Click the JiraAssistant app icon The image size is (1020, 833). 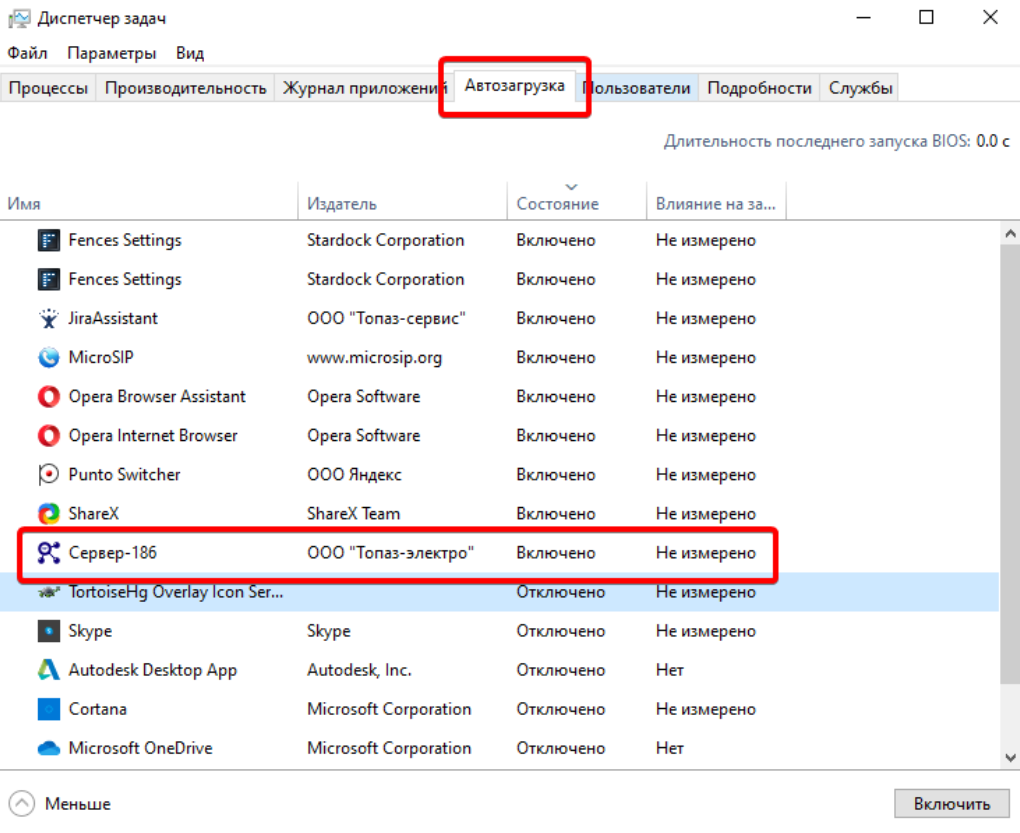[x=49, y=319]
